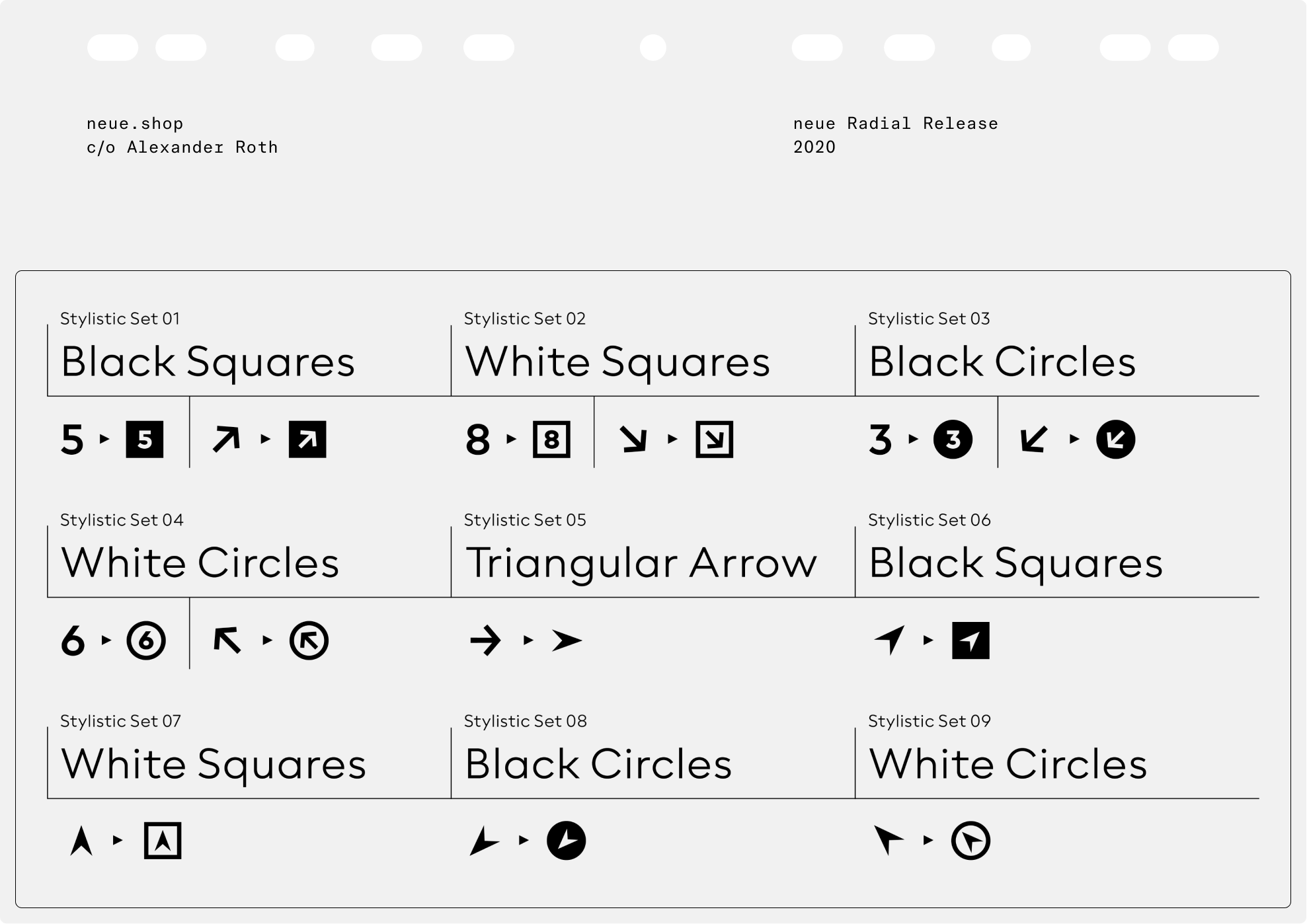1307x924 pixels.
Task: Click the Stylistic Set 09 label
Action: click(x=929, y=721)
